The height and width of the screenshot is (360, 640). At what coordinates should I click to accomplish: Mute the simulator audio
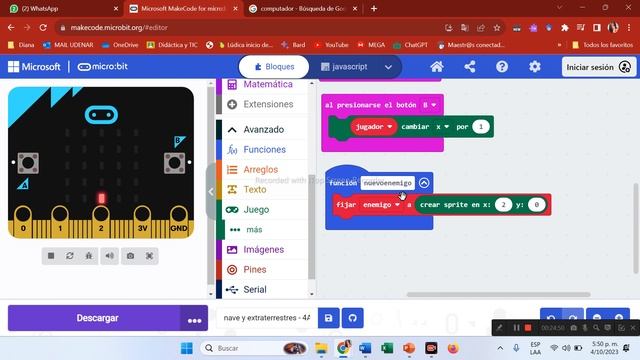(110, 256)
